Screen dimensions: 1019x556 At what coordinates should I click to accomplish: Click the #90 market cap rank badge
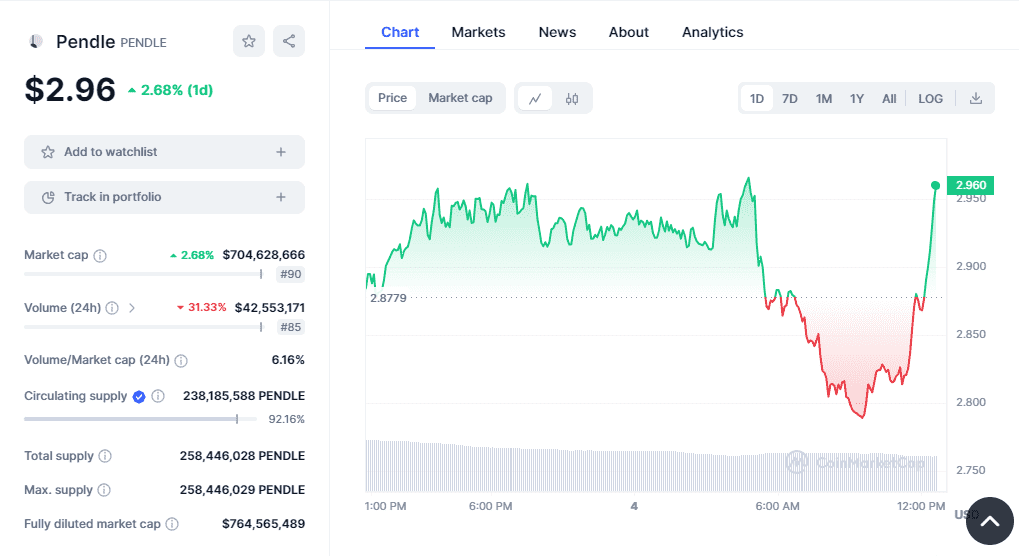pyautogui.click(x=290, y=274)
